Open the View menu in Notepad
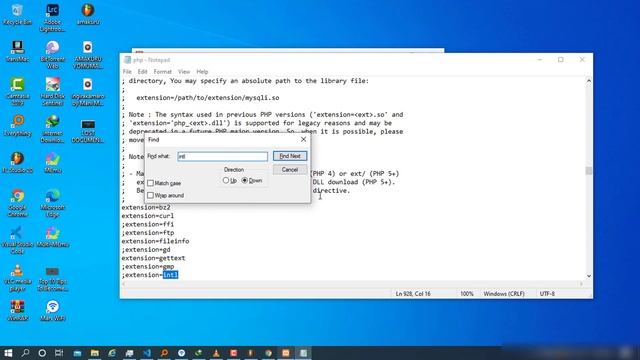The width and height of the screenshot is (640, 360). click(184, 71)
